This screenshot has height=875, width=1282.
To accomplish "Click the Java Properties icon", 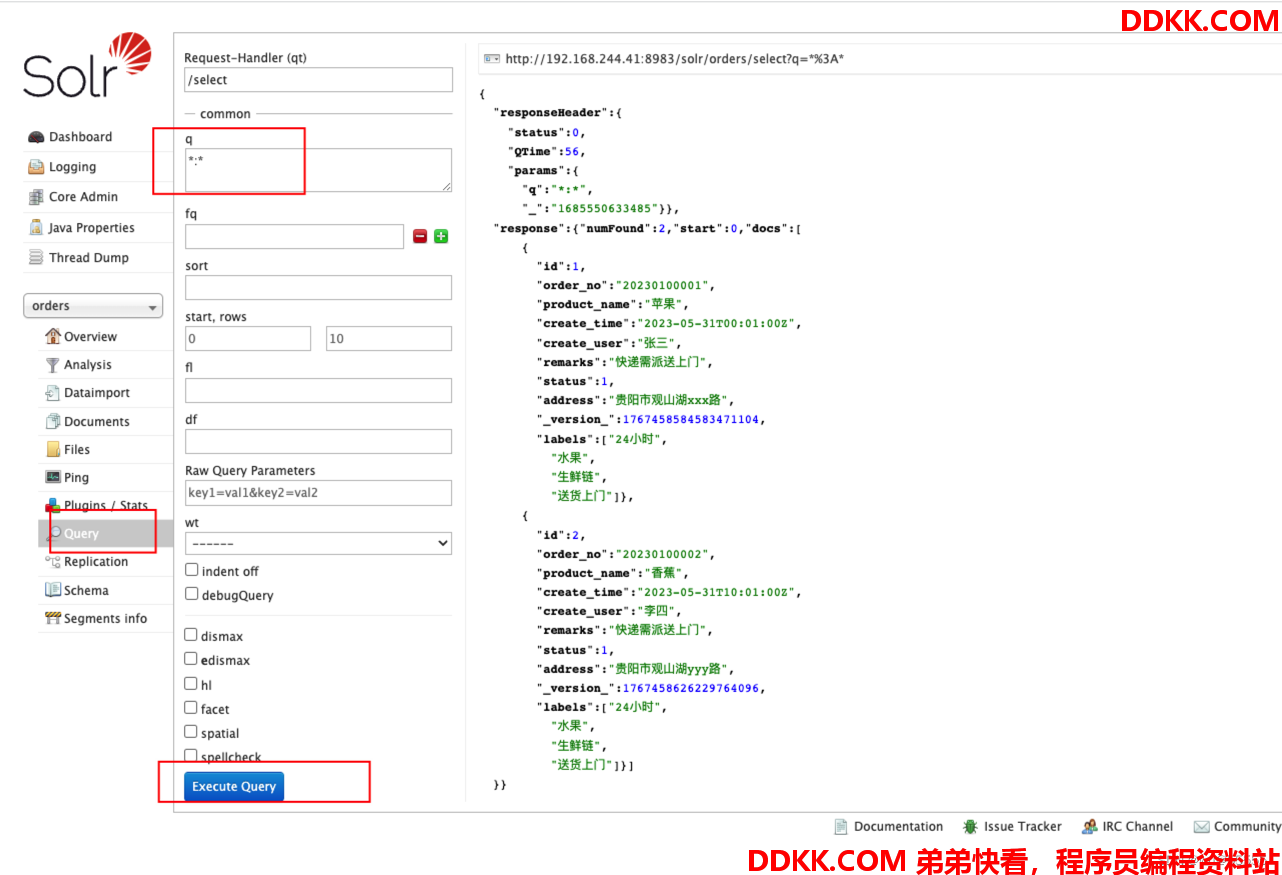I will coord(36,228).
